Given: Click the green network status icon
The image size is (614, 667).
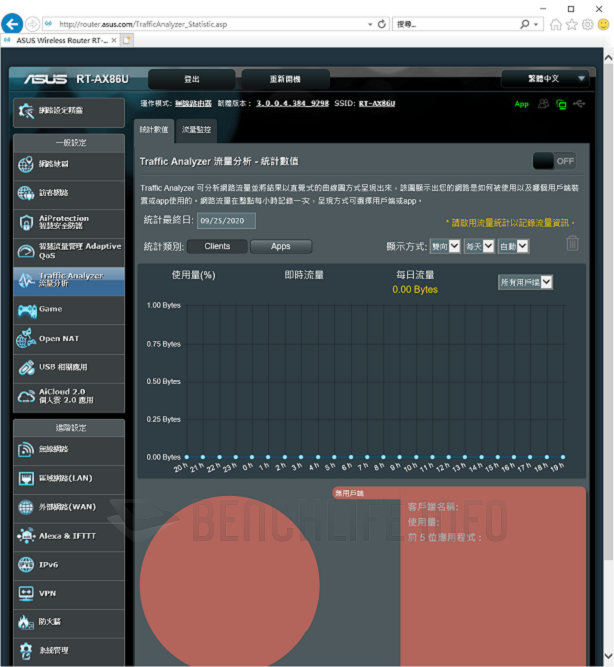Looking at the screenshot, I should click(561, 104).
